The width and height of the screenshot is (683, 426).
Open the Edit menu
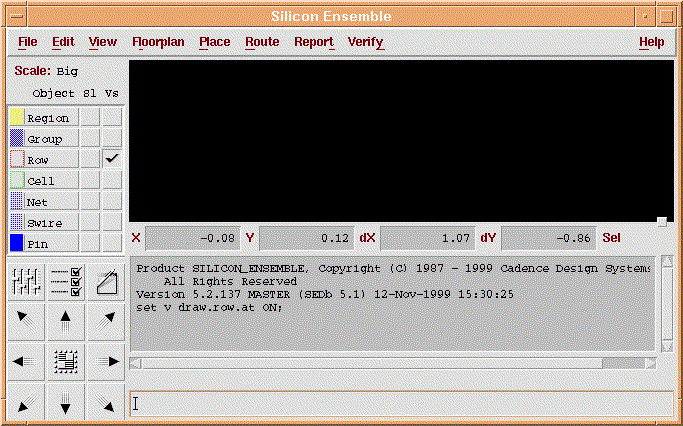63,42
